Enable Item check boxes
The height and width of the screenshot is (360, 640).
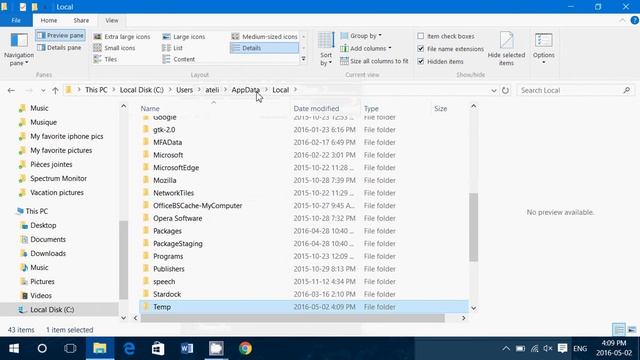[421, 36]
